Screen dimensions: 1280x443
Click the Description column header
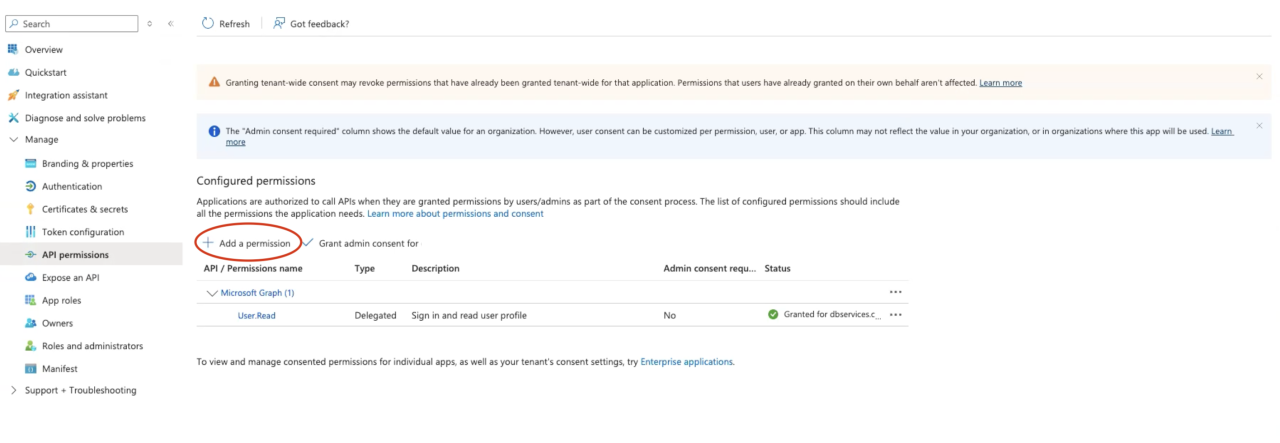pos(436,268)
